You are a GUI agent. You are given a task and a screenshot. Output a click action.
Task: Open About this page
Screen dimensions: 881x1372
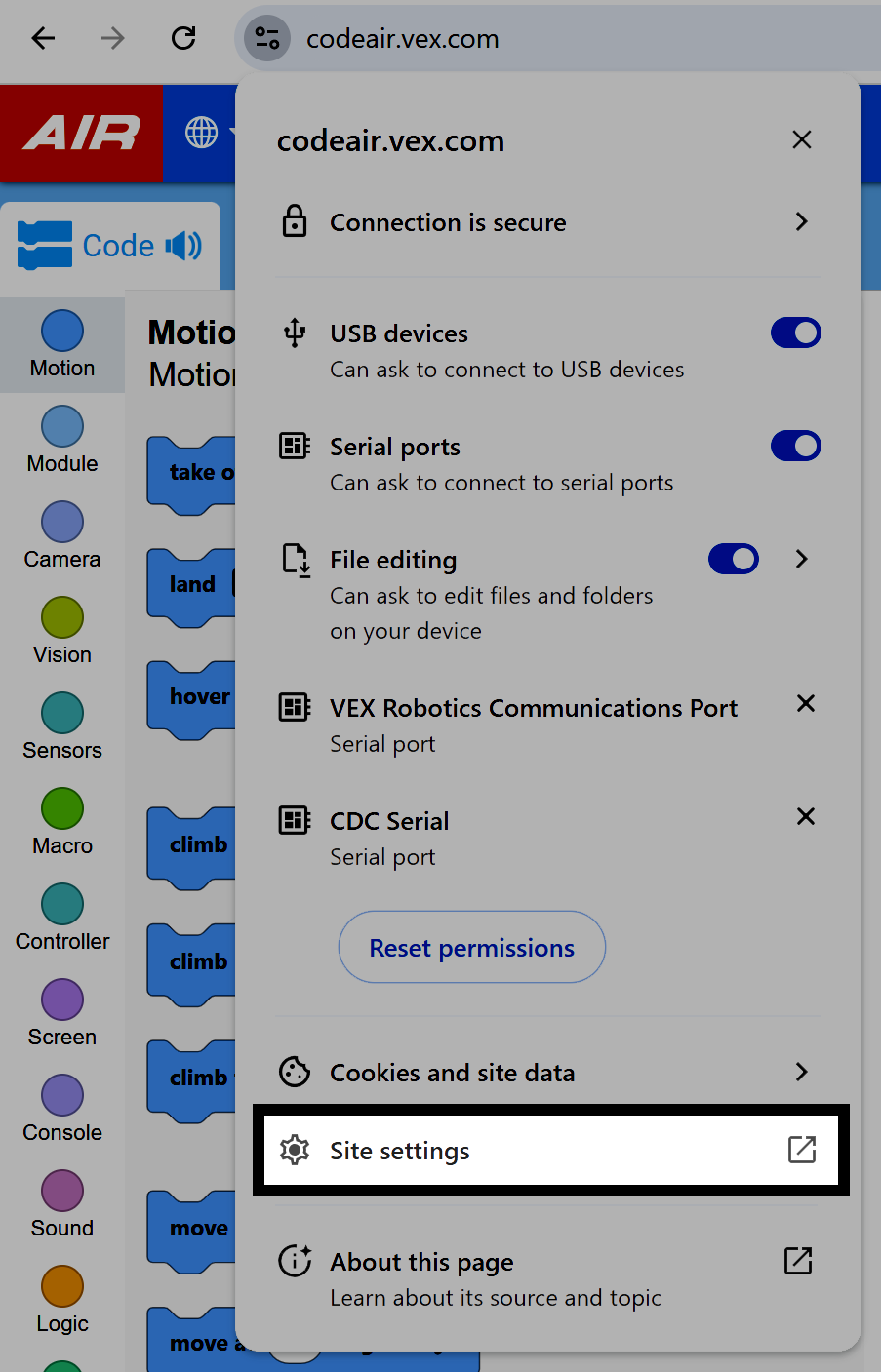[549, 1262]
